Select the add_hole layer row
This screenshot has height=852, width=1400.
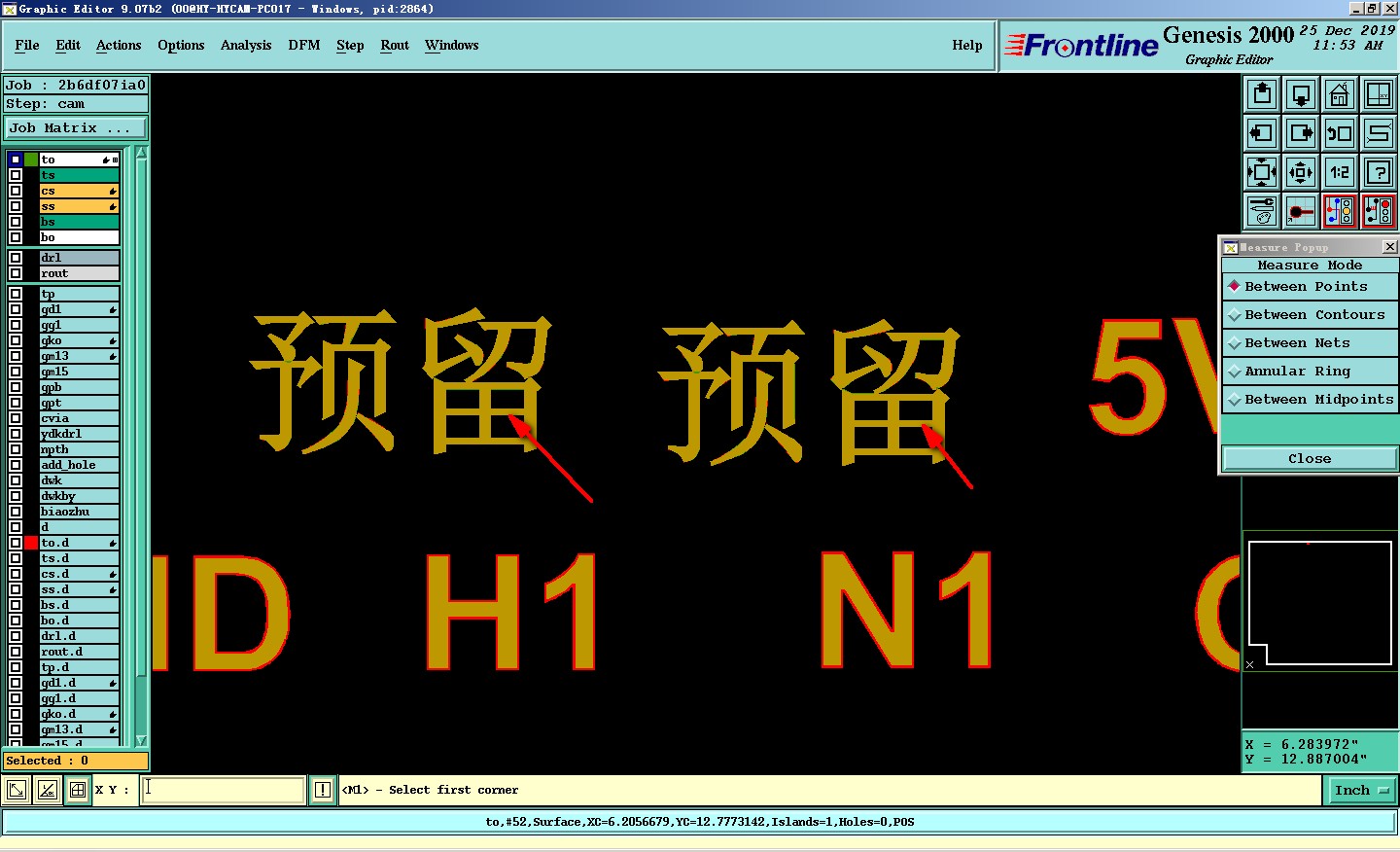(x=79, y=465)
